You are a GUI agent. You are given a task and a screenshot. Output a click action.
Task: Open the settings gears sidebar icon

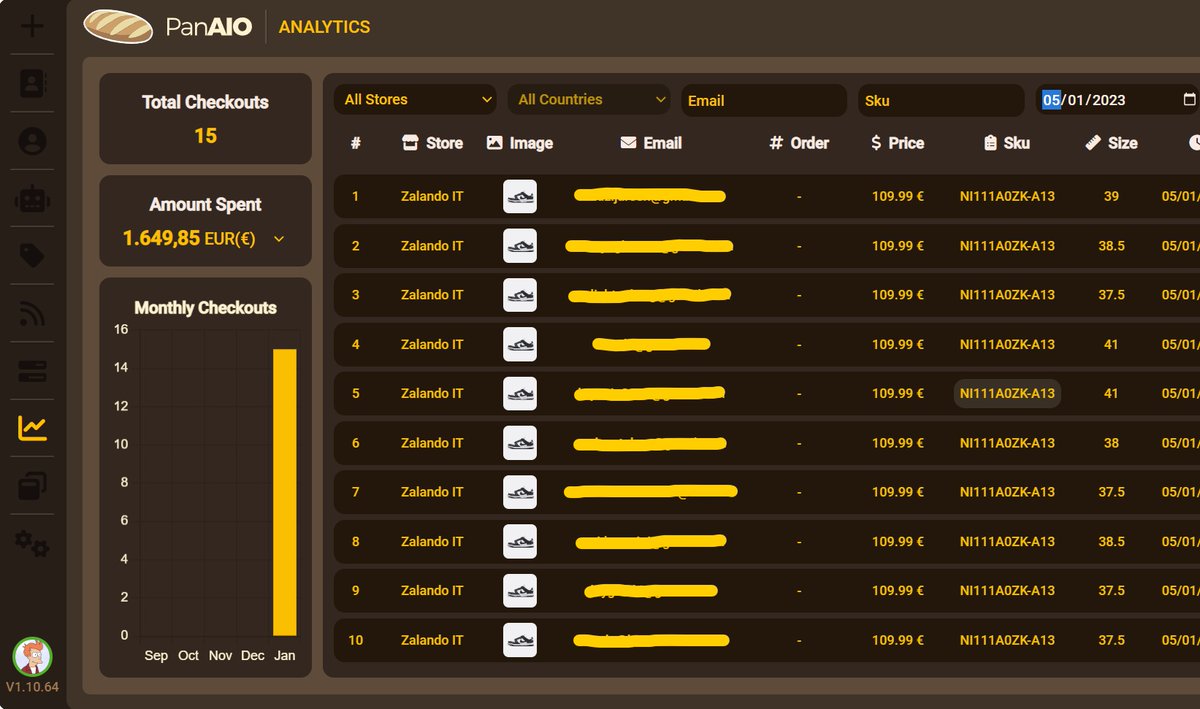tap(33, 544)
